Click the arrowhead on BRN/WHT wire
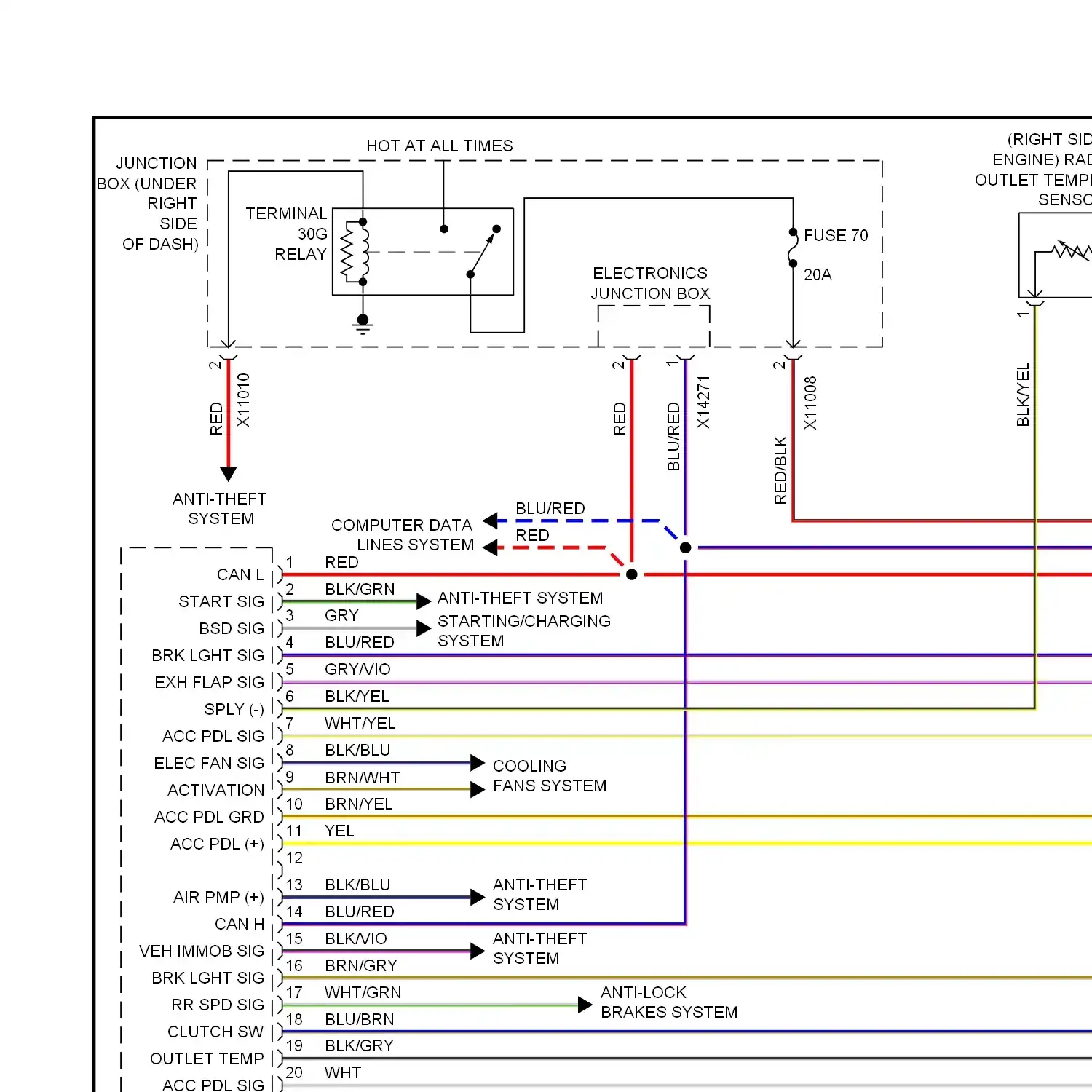The image size is (1092, 1092). [478, 790]
